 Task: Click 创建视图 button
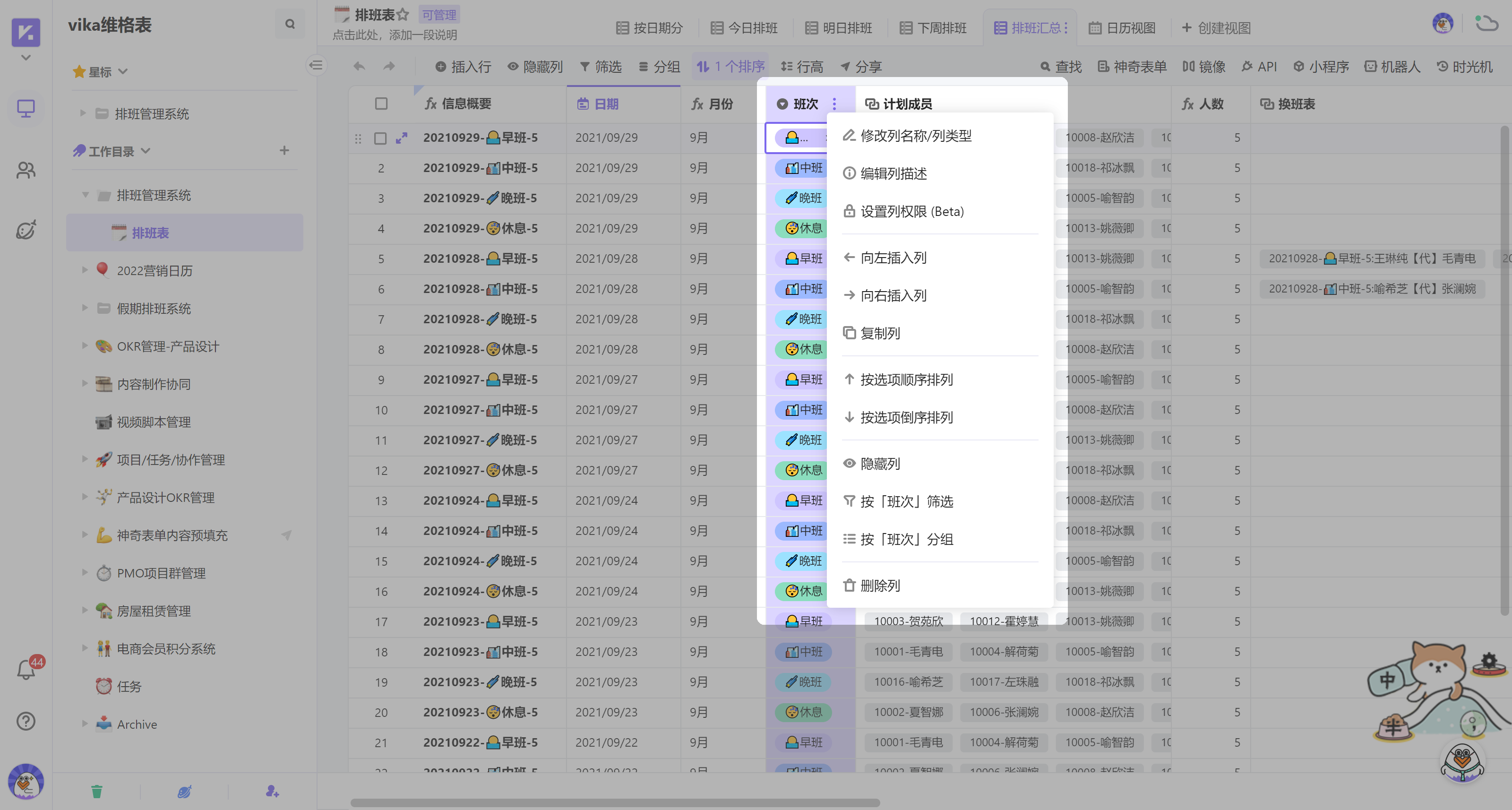point(1216,27)
